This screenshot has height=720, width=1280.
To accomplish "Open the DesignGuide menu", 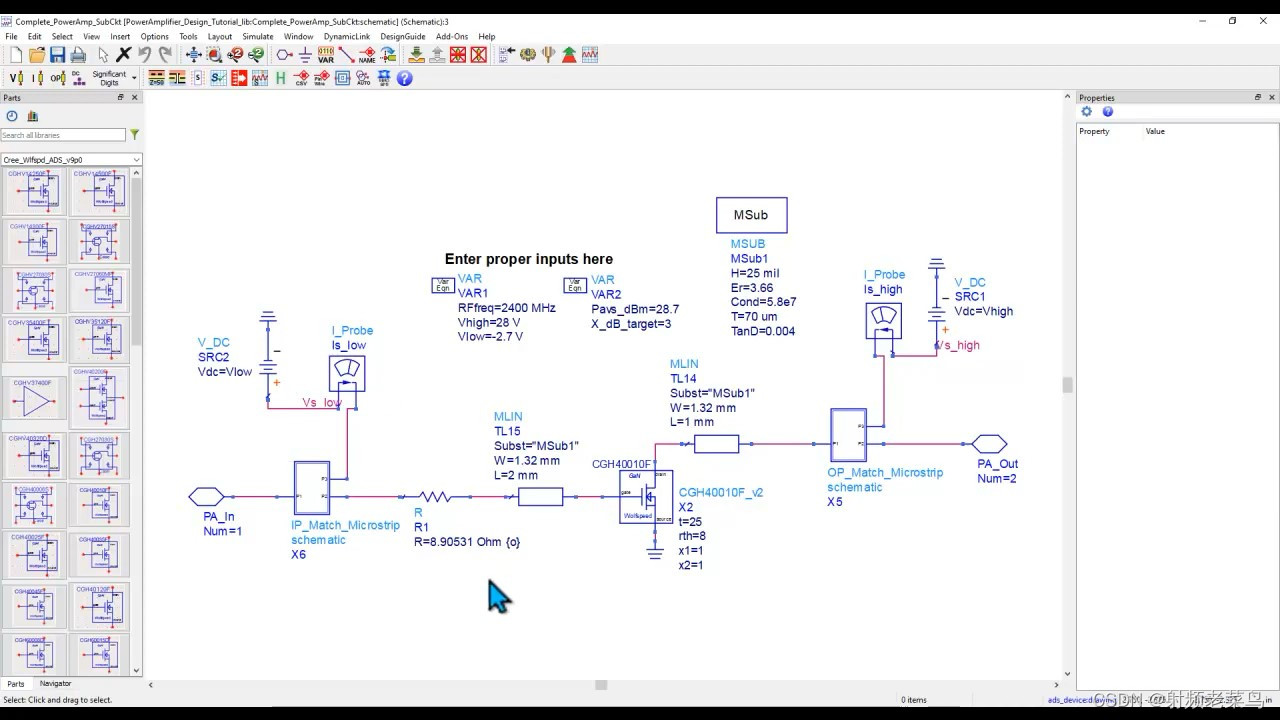I will (403, 36).
